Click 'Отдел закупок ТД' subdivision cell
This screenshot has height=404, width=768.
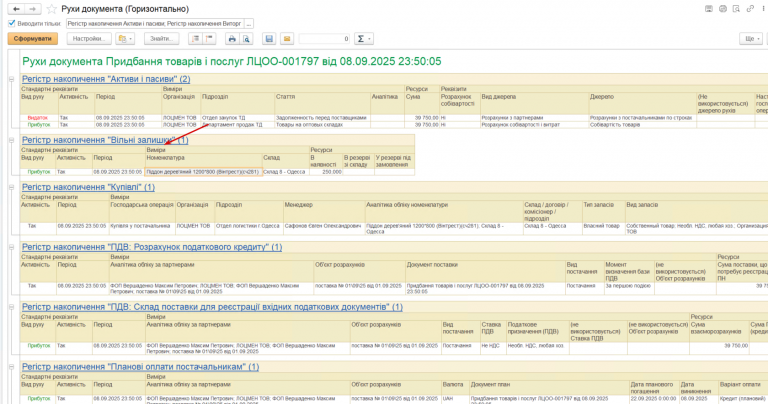tap(238, 118)
